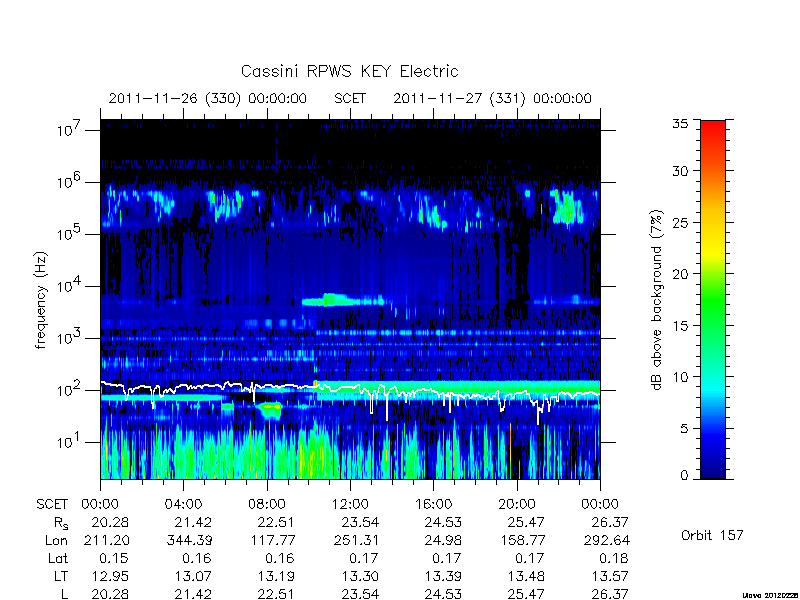The width and height of the screenshot is (800, 600).
Task: Click the Lat value '0.18'
Action: [x=612, y=558]
